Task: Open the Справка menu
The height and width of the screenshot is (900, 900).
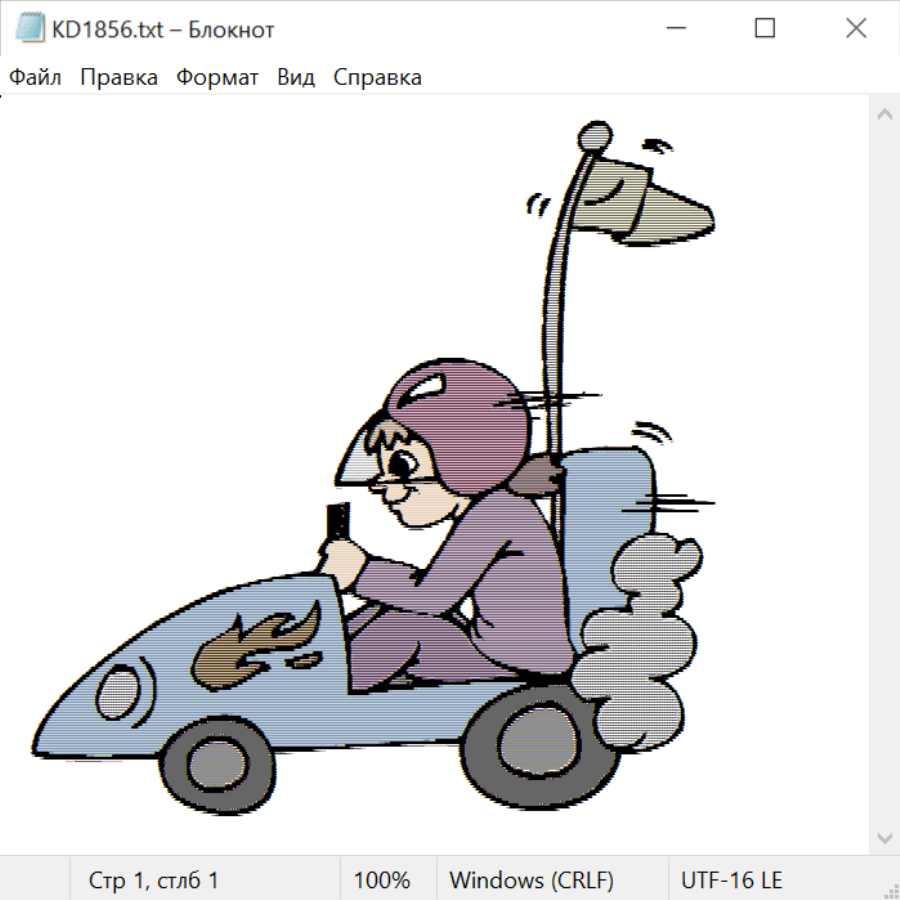Action: click(377, 78)
